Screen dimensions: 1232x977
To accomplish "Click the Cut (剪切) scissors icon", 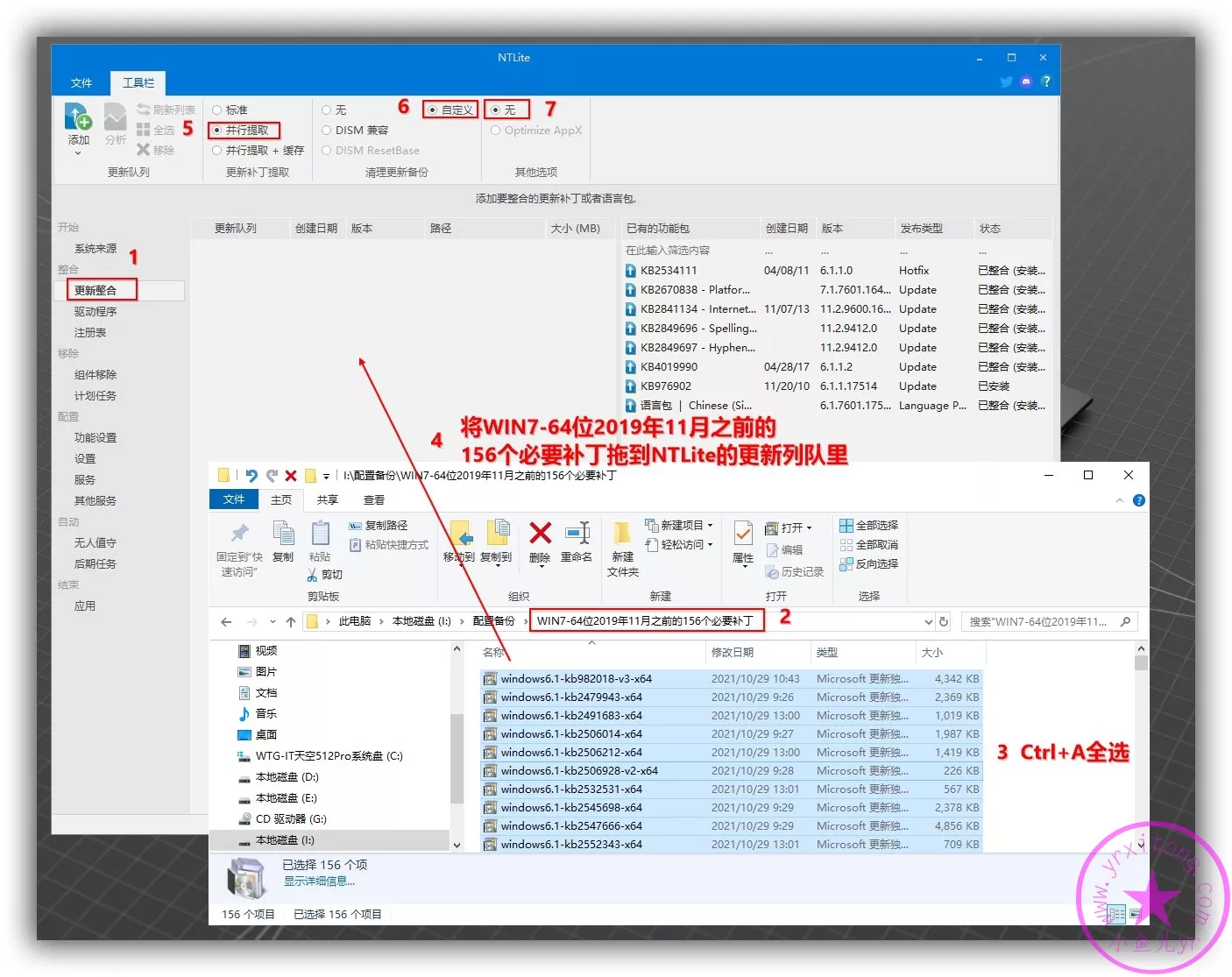I will click(x=313, y=575).
